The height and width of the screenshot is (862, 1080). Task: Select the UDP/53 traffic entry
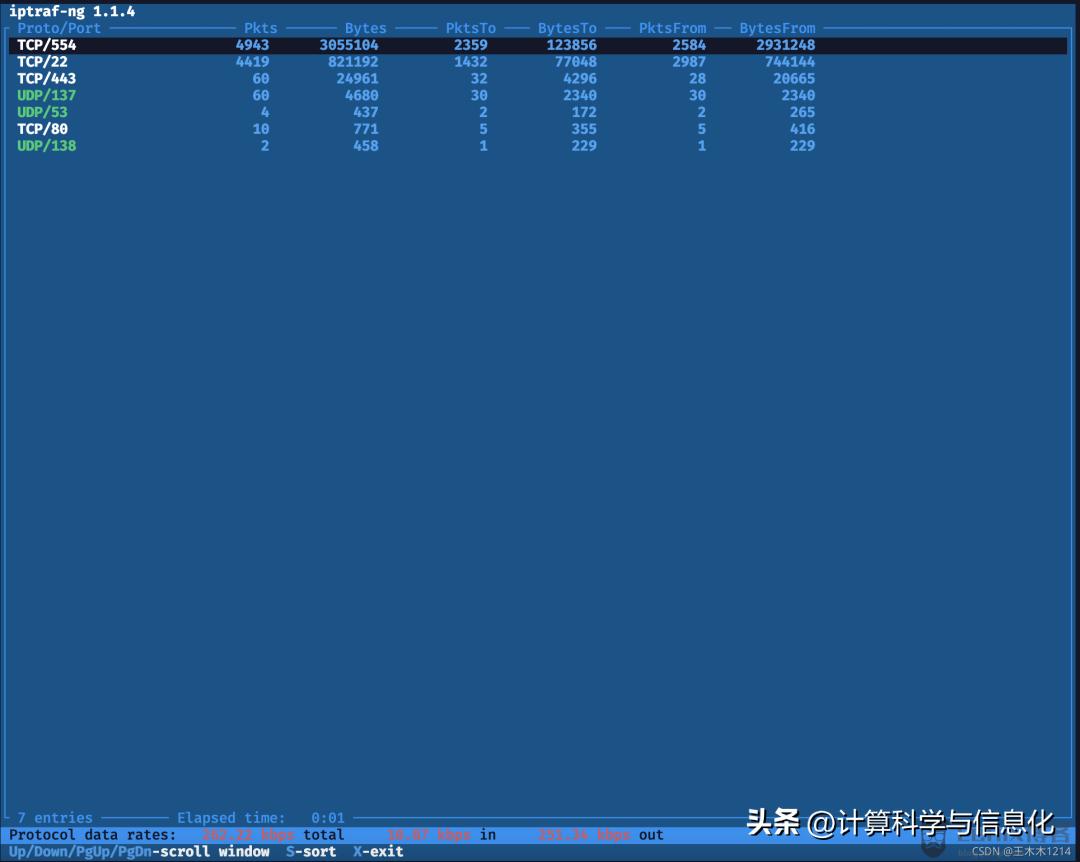click(x=41, y=111)
